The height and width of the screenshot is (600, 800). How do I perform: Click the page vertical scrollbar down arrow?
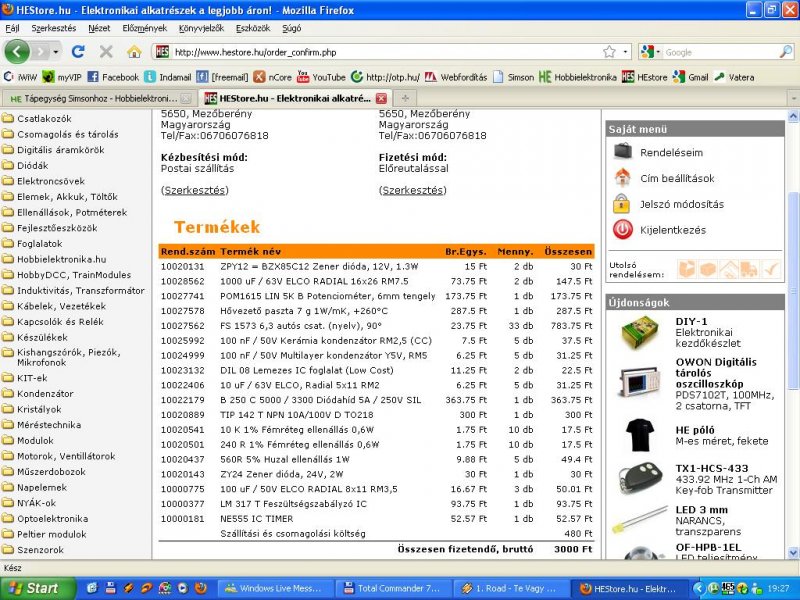[793, 553]
